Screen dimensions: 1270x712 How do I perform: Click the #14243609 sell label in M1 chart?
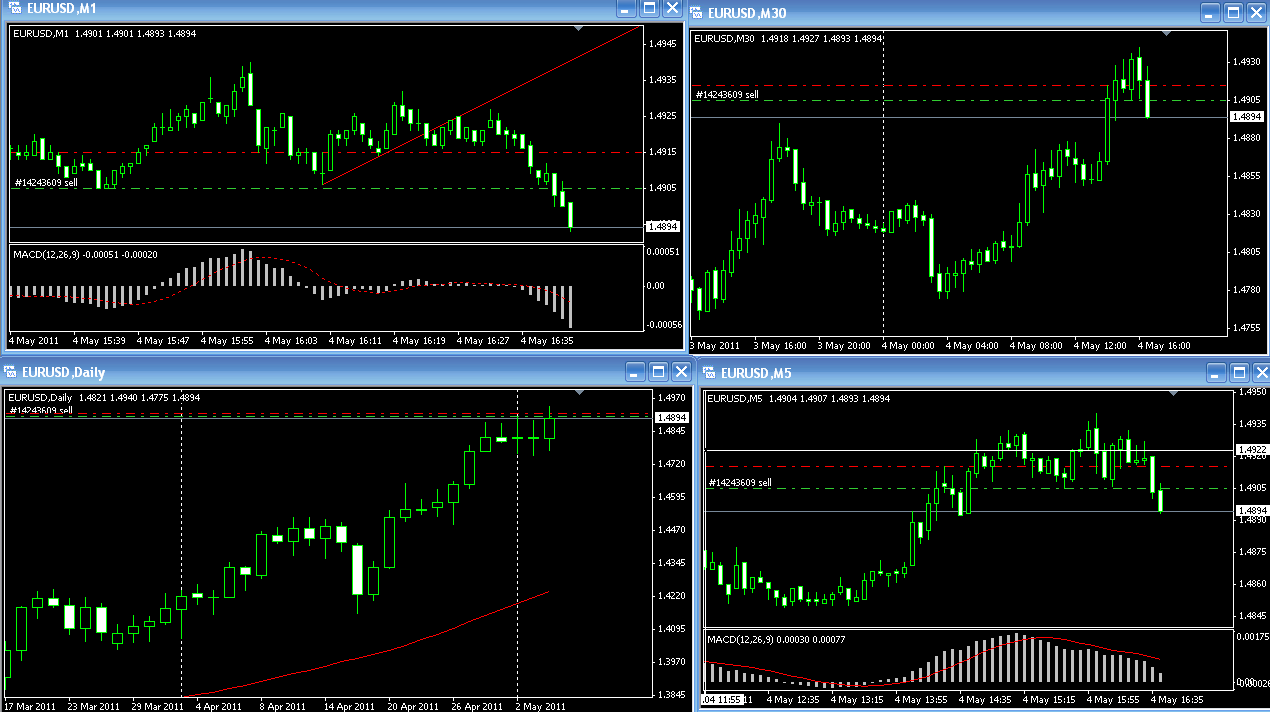point(46,183)
